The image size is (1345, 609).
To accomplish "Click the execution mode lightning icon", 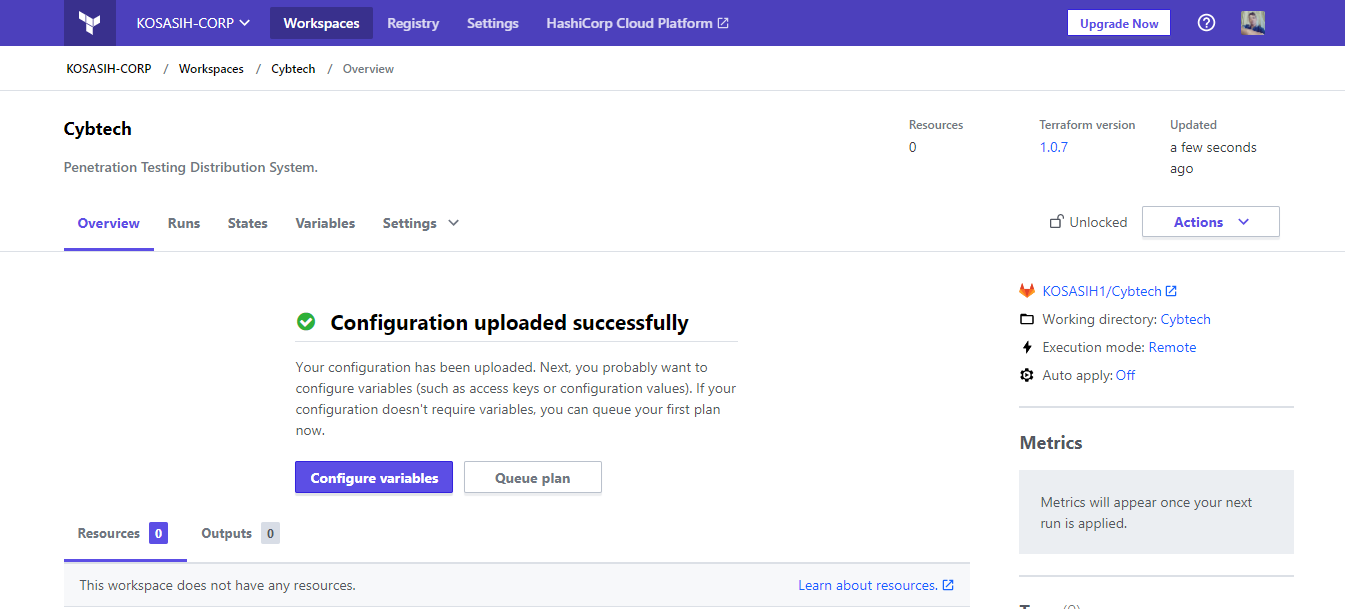I will [x=1027, y=347].
